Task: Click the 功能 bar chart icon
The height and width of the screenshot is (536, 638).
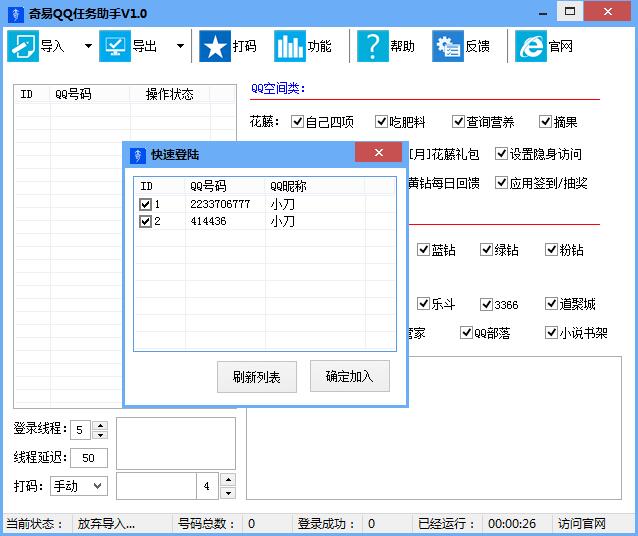Action: tap(290, 46)
